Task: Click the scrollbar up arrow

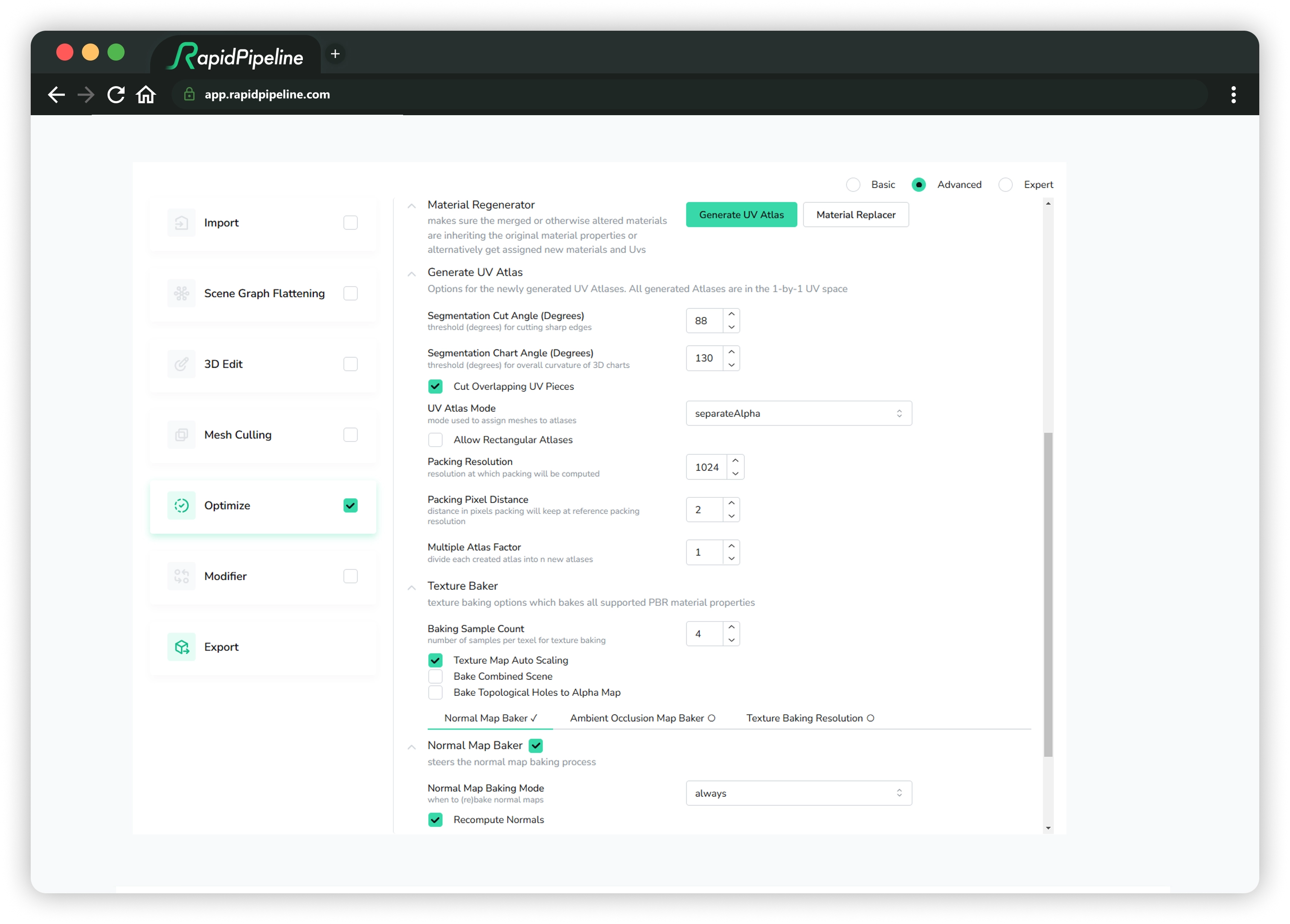Action: (1048, 203)
